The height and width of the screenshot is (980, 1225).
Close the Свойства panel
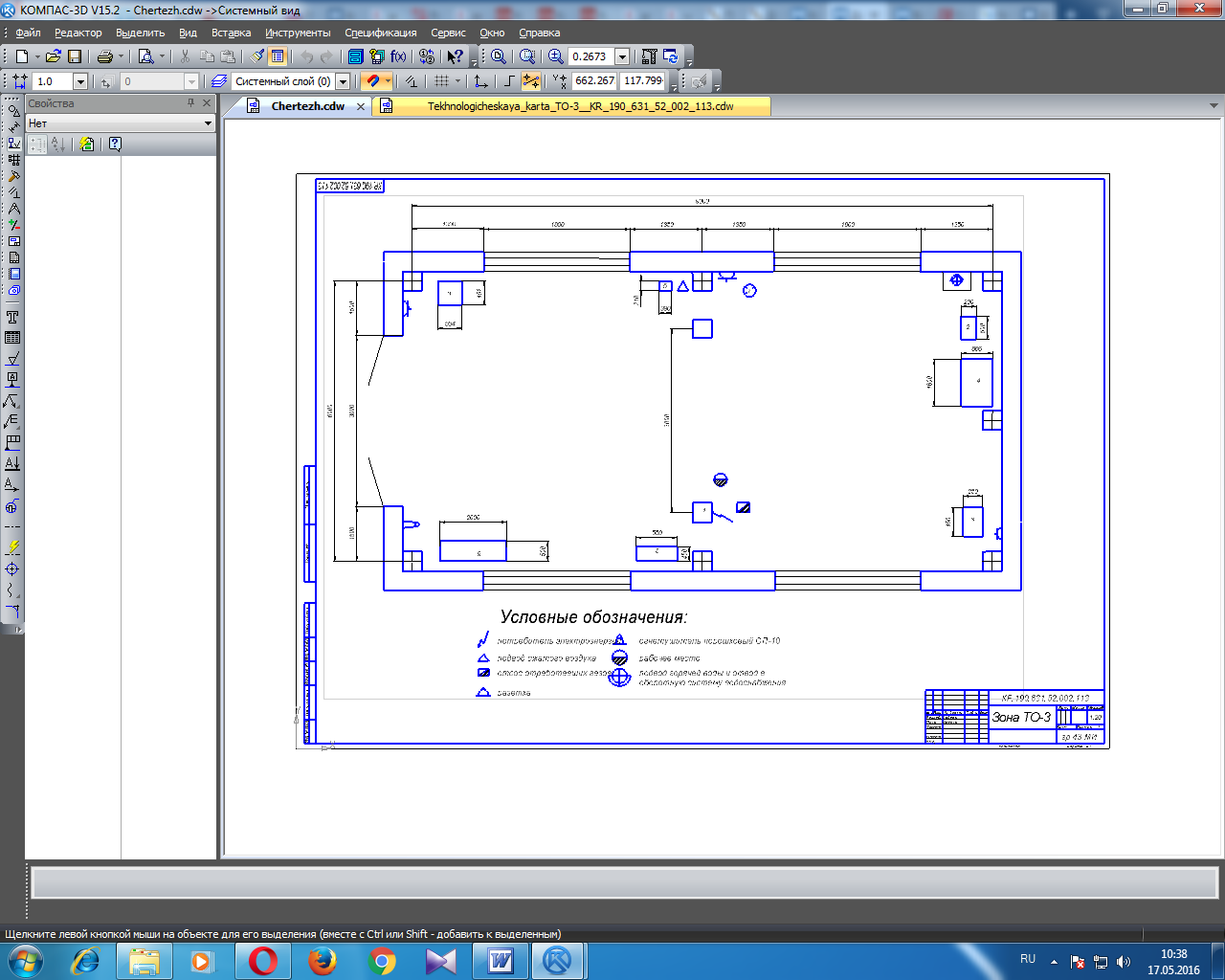point(206,102)
